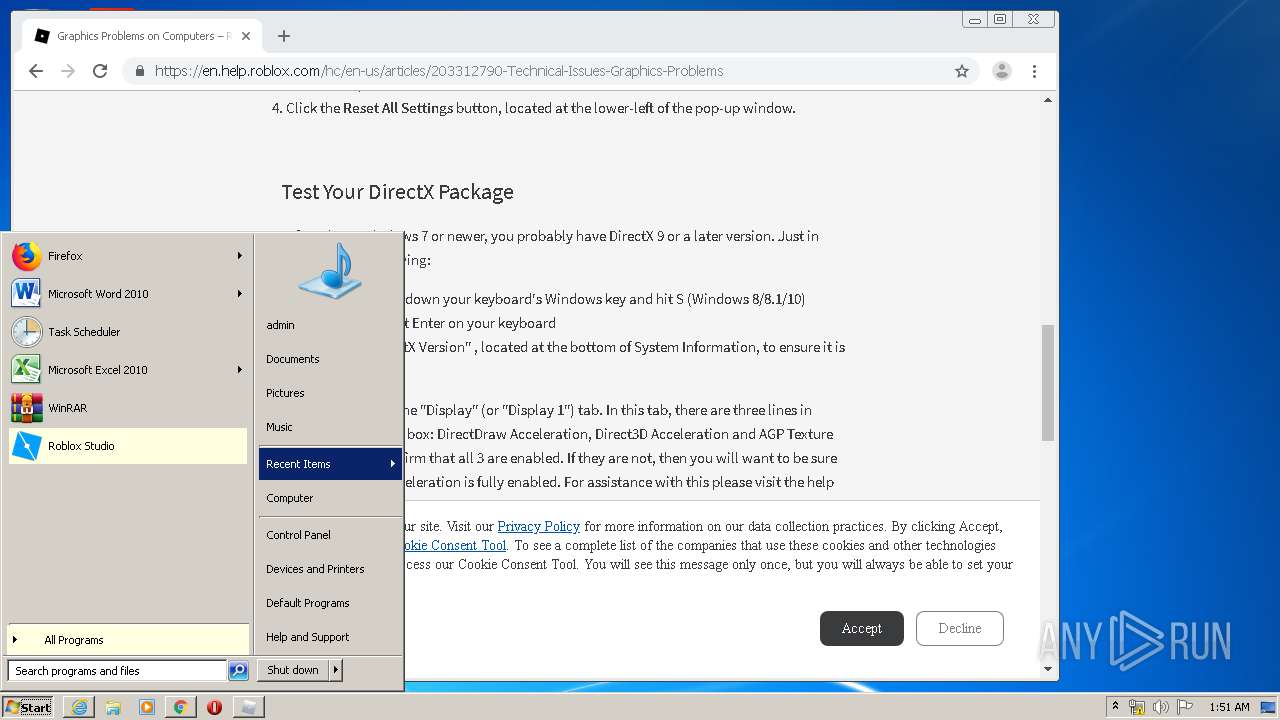Open Task Scheduler icon
Image resolution: width=1280 pixels, height=720 pixels.
(27, 332)
